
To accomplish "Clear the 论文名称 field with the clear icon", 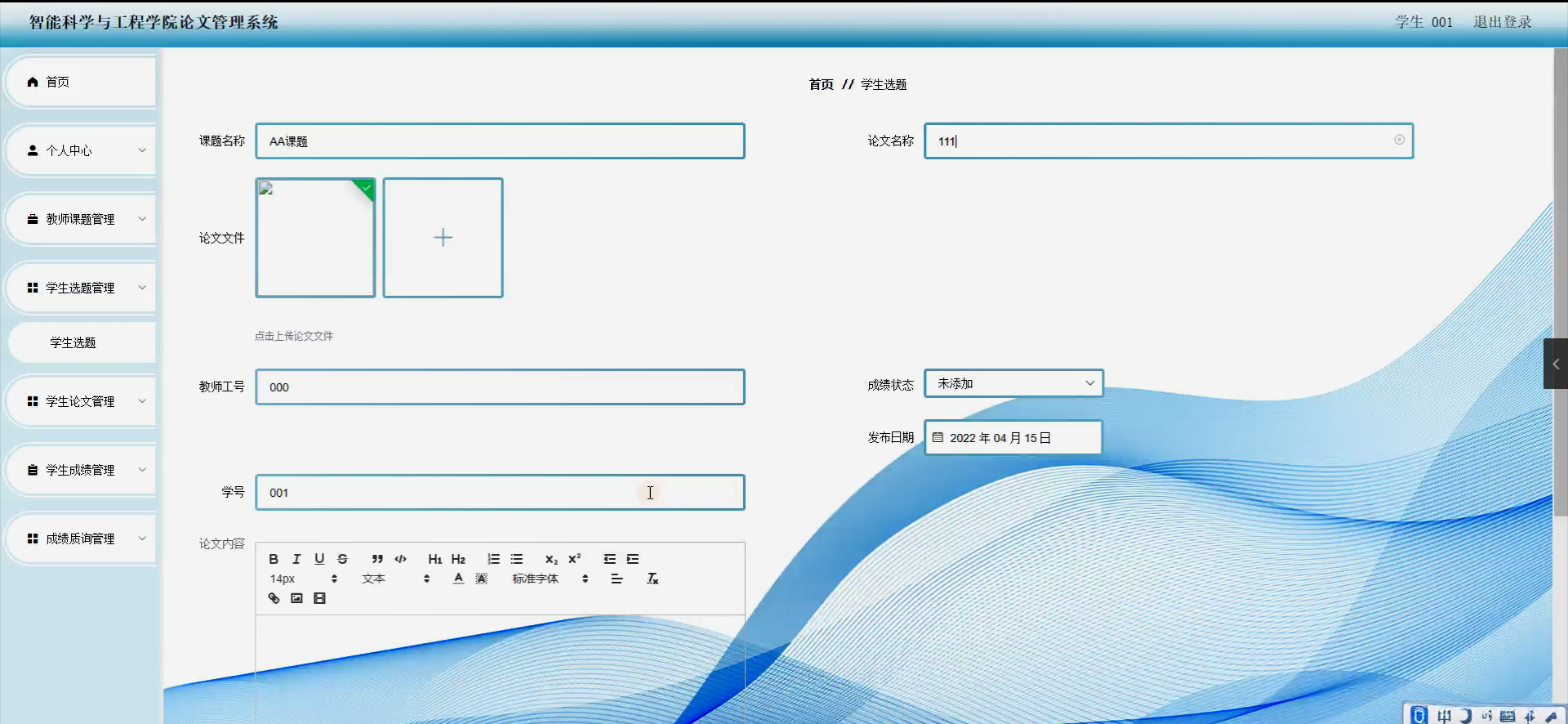I will (x=1400, y=140).
